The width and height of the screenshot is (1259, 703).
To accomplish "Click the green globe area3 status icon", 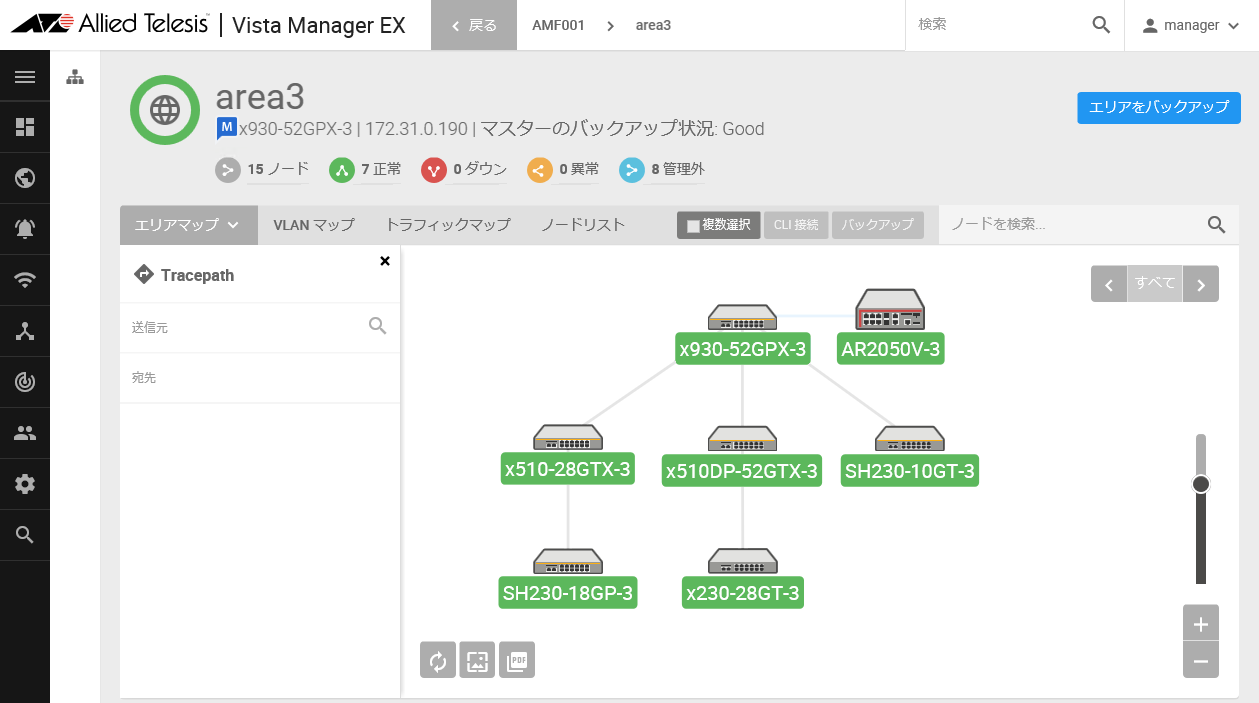I will click(x=165, y=110).
